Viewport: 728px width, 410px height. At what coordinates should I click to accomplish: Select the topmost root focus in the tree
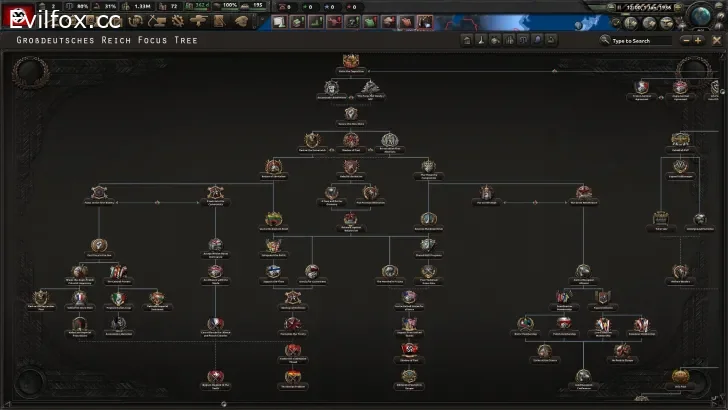pyautogui.click(x=351, y=62)
